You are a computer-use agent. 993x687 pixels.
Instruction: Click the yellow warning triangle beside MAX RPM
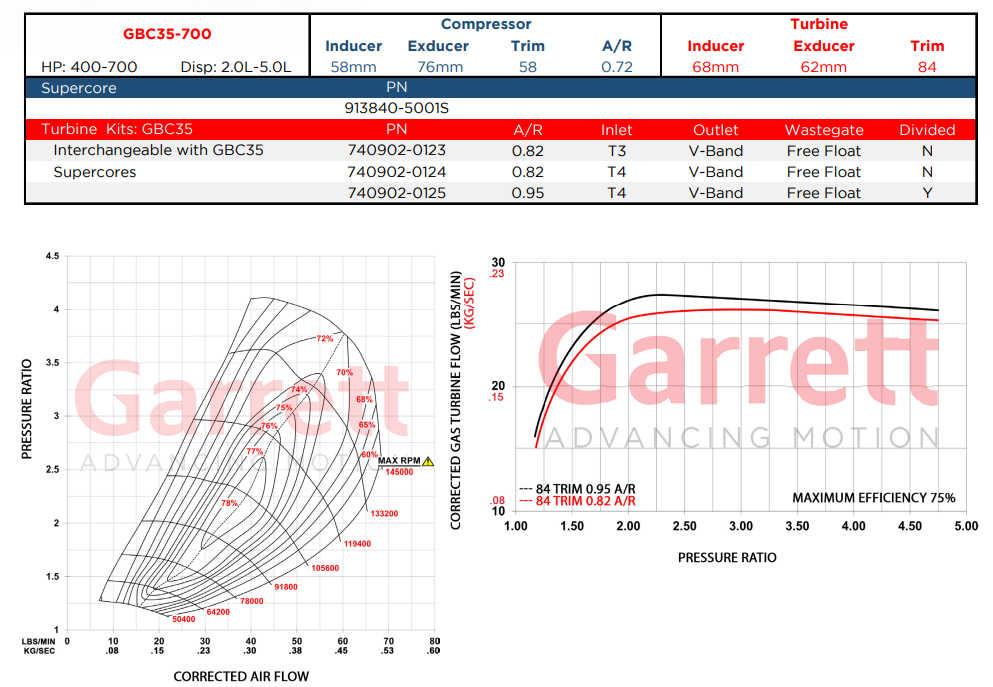(428, 461)
